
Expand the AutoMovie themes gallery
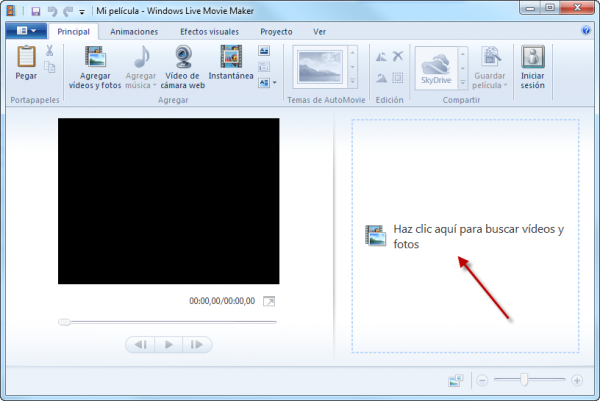pos(353,83)
